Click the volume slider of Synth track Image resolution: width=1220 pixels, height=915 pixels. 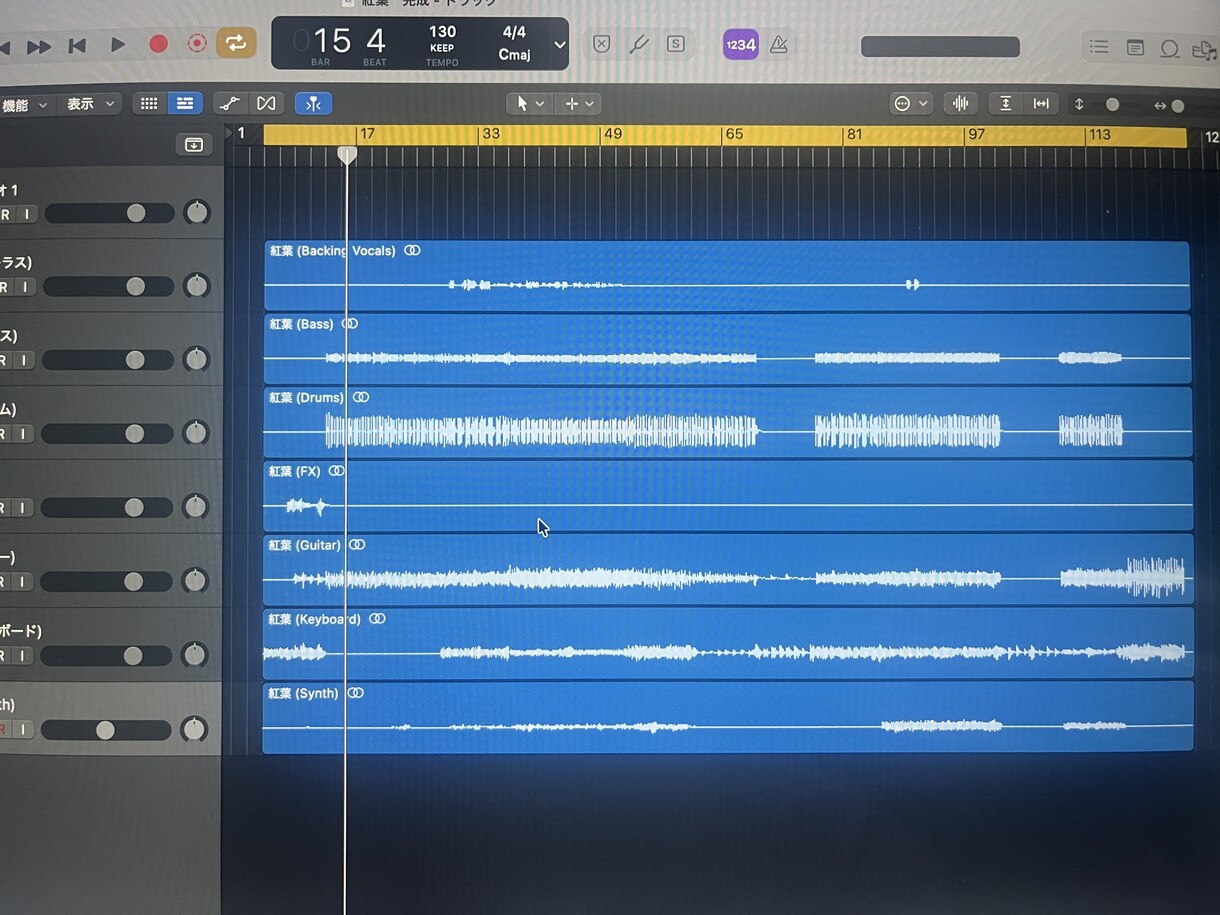point(106,731)
